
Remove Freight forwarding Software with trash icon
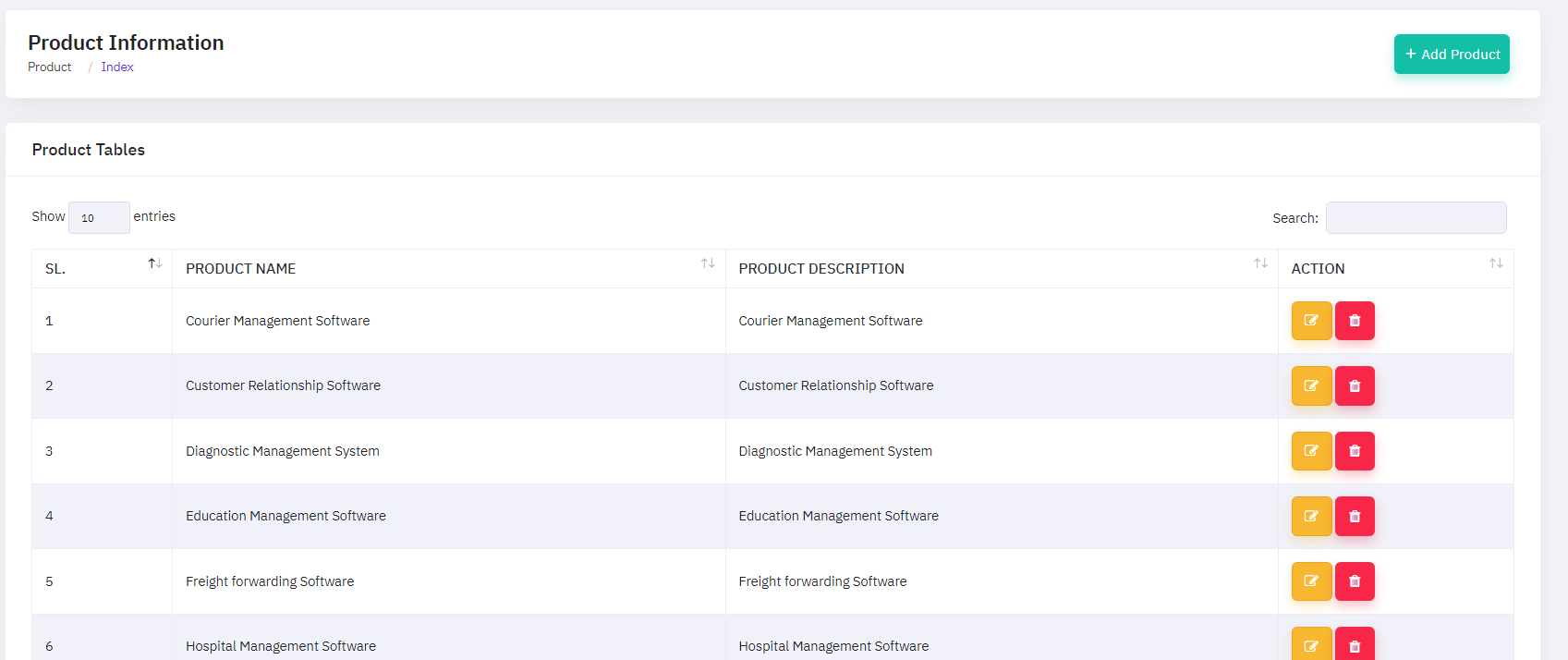click(x=1355, y=581)
